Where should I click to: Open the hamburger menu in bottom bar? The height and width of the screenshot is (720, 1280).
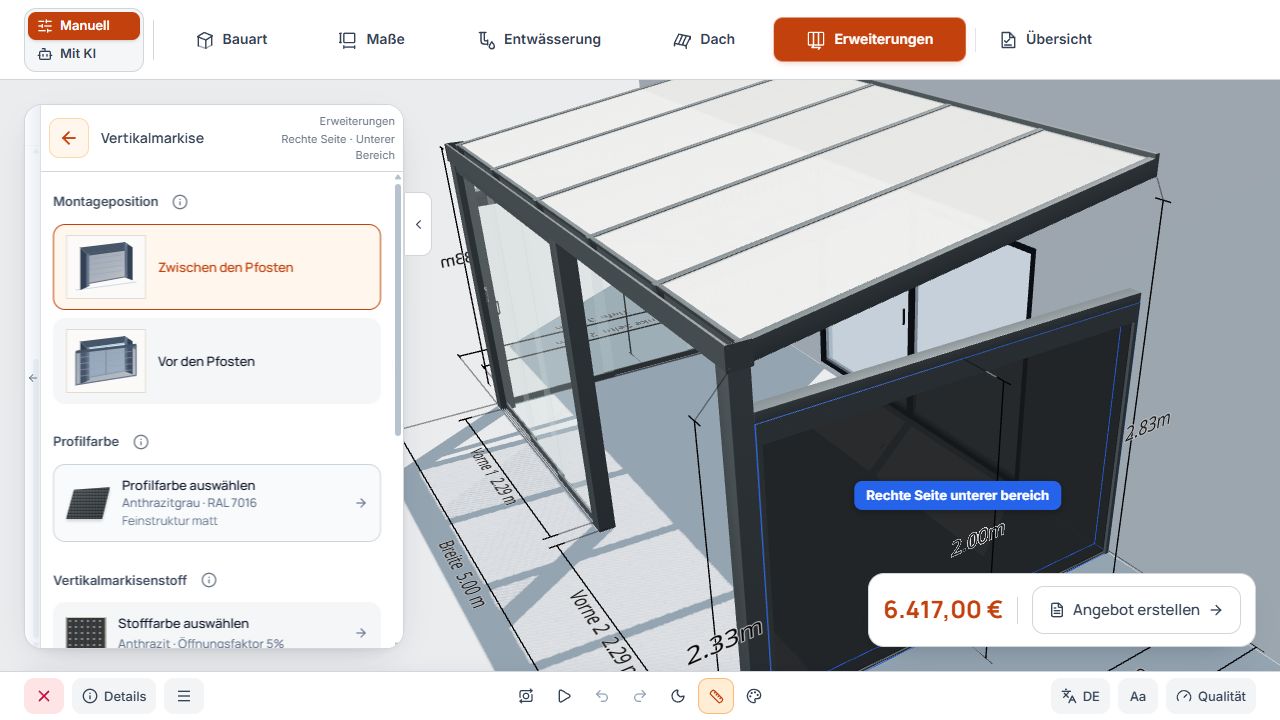tap(184, 696)
